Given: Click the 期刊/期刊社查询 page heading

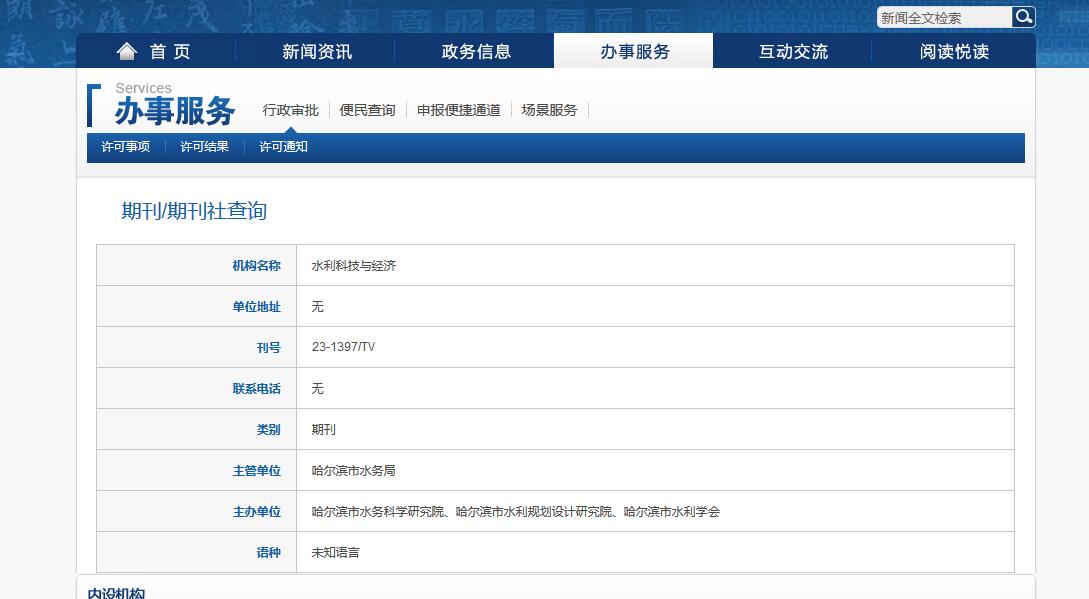Looking at the screenshot, I should (194, 211).
